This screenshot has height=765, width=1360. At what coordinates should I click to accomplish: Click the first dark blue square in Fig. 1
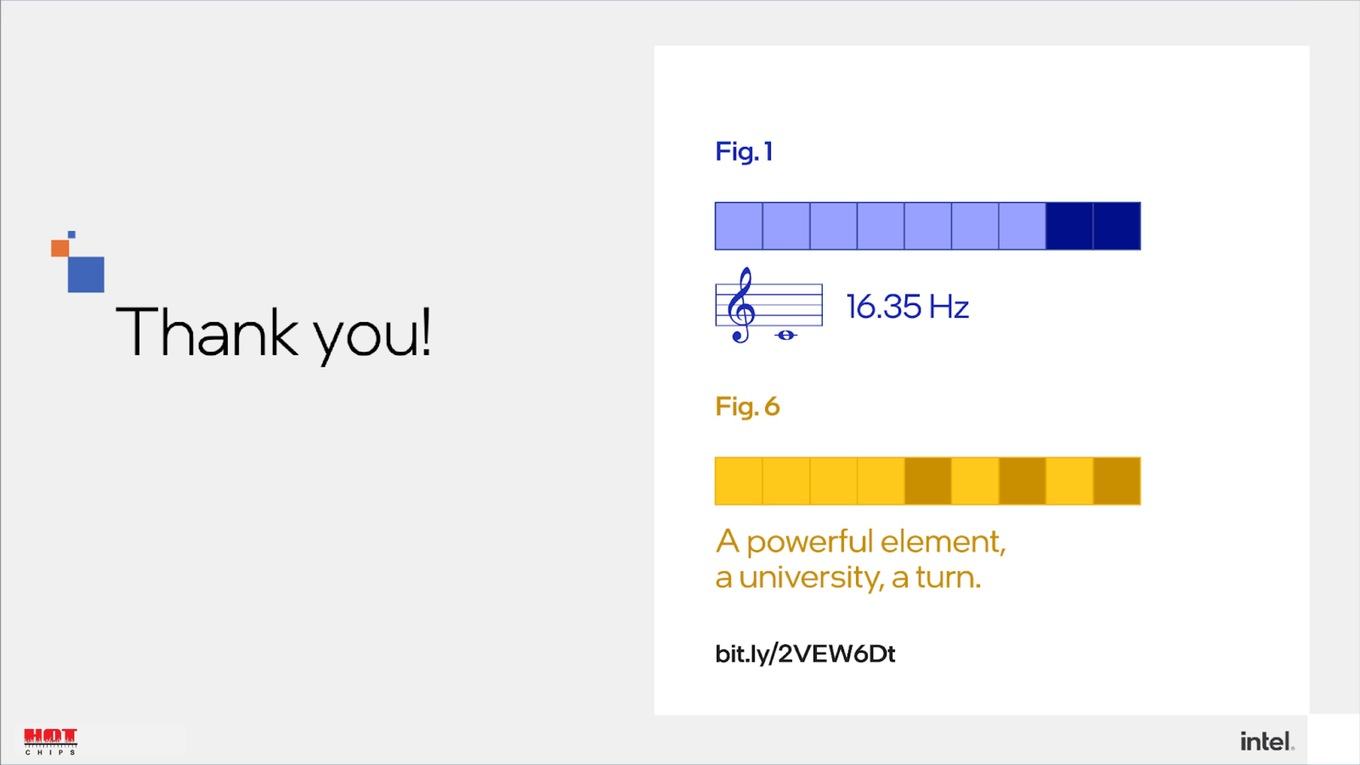[1069, 226]
